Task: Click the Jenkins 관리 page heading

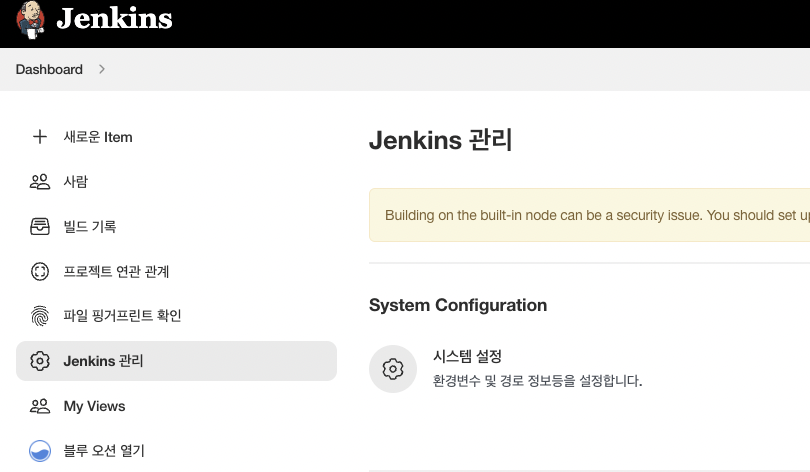Action: tap(440, 140)
